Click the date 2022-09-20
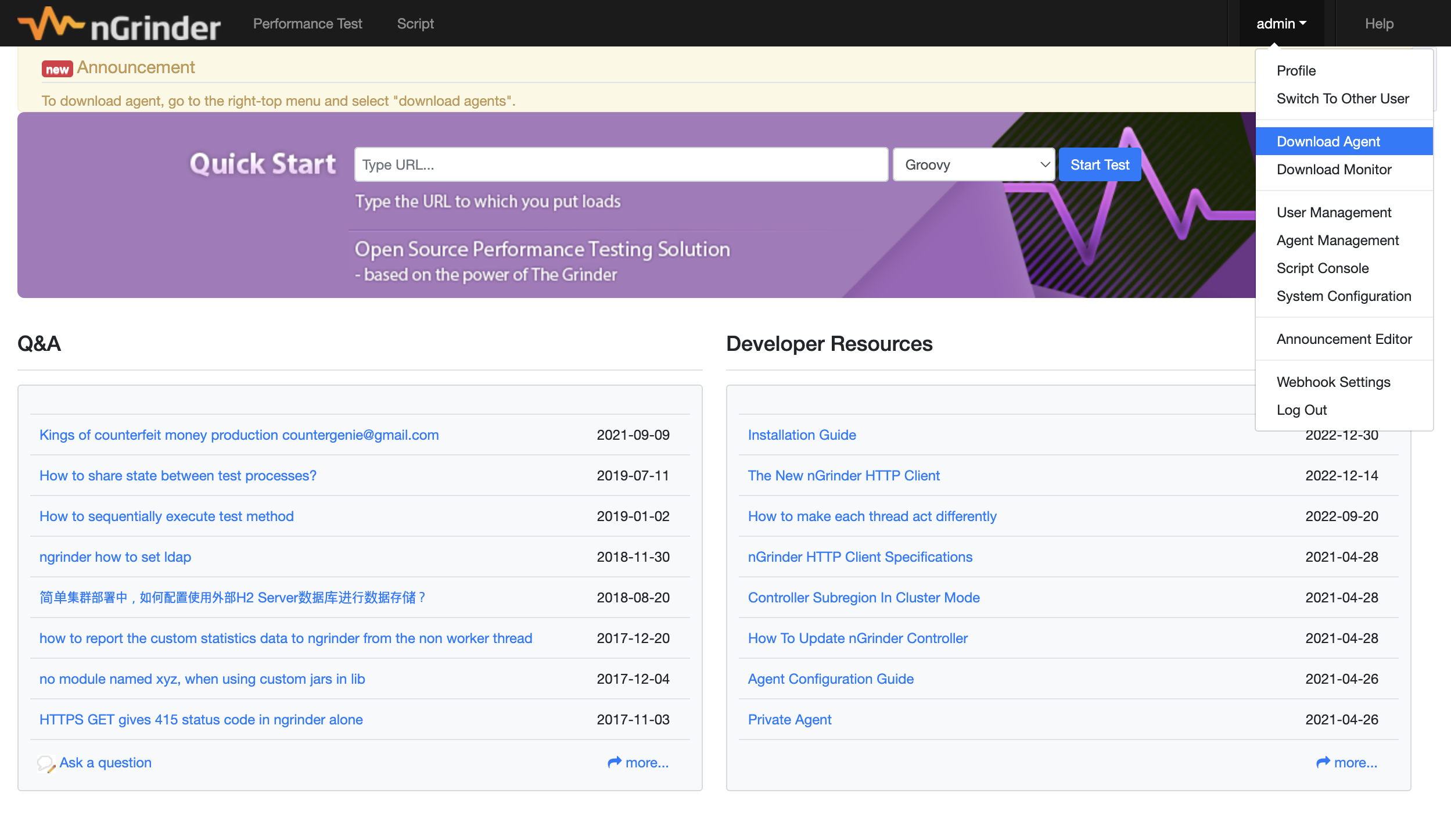 click(x=1342, y=516)
